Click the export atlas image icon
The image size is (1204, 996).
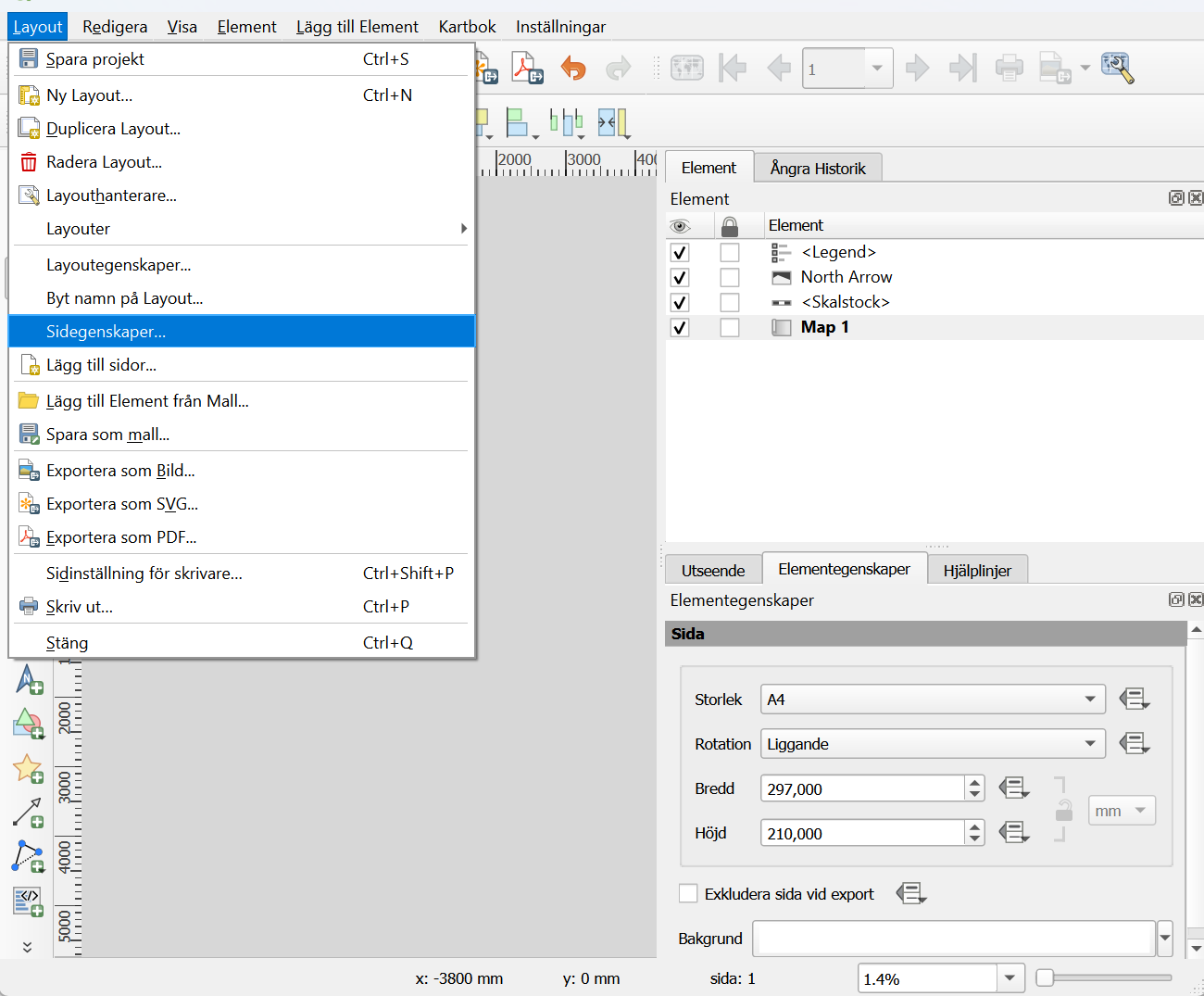[x=1055, y=68]
